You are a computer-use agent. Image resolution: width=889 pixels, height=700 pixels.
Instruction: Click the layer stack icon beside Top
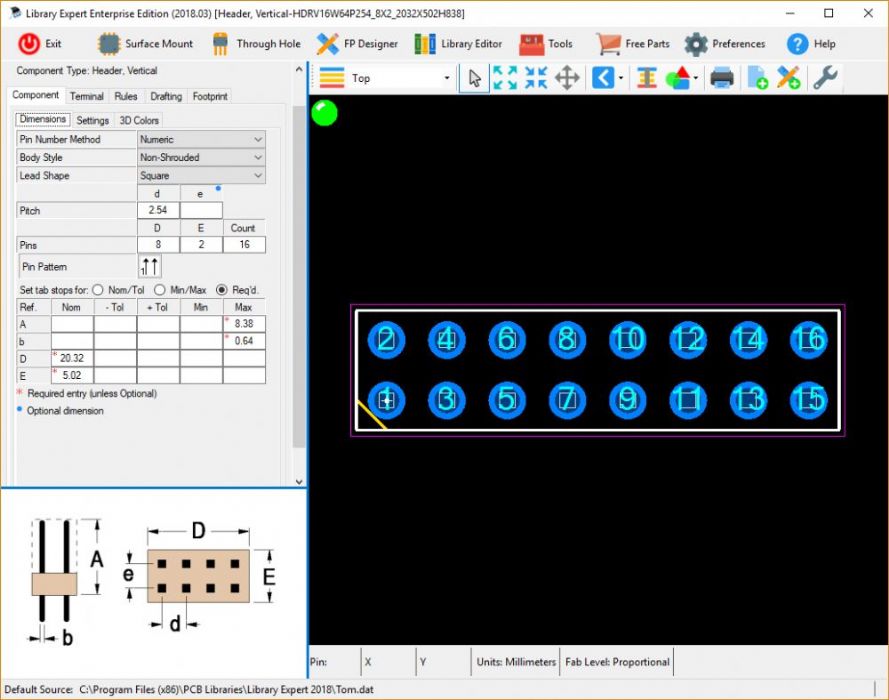point(332,78)
